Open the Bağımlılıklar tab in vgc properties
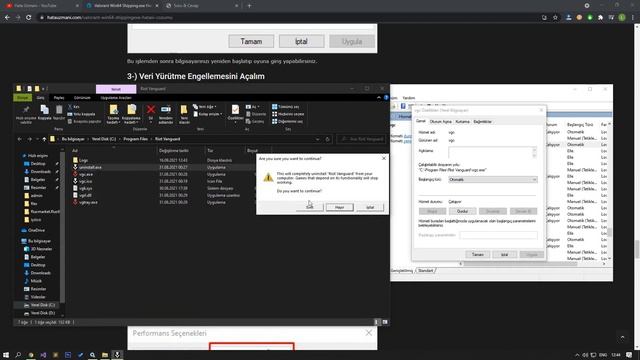 pos(482,122)
